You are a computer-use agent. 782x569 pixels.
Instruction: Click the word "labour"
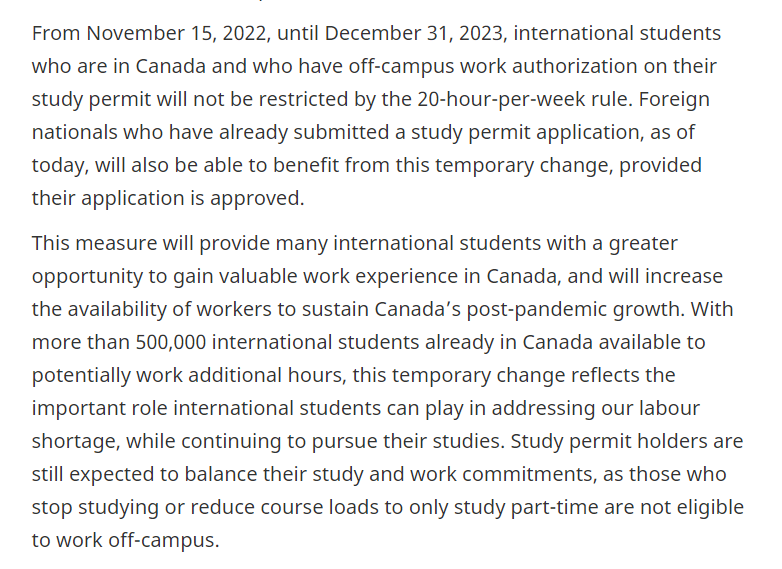(664, 408)
